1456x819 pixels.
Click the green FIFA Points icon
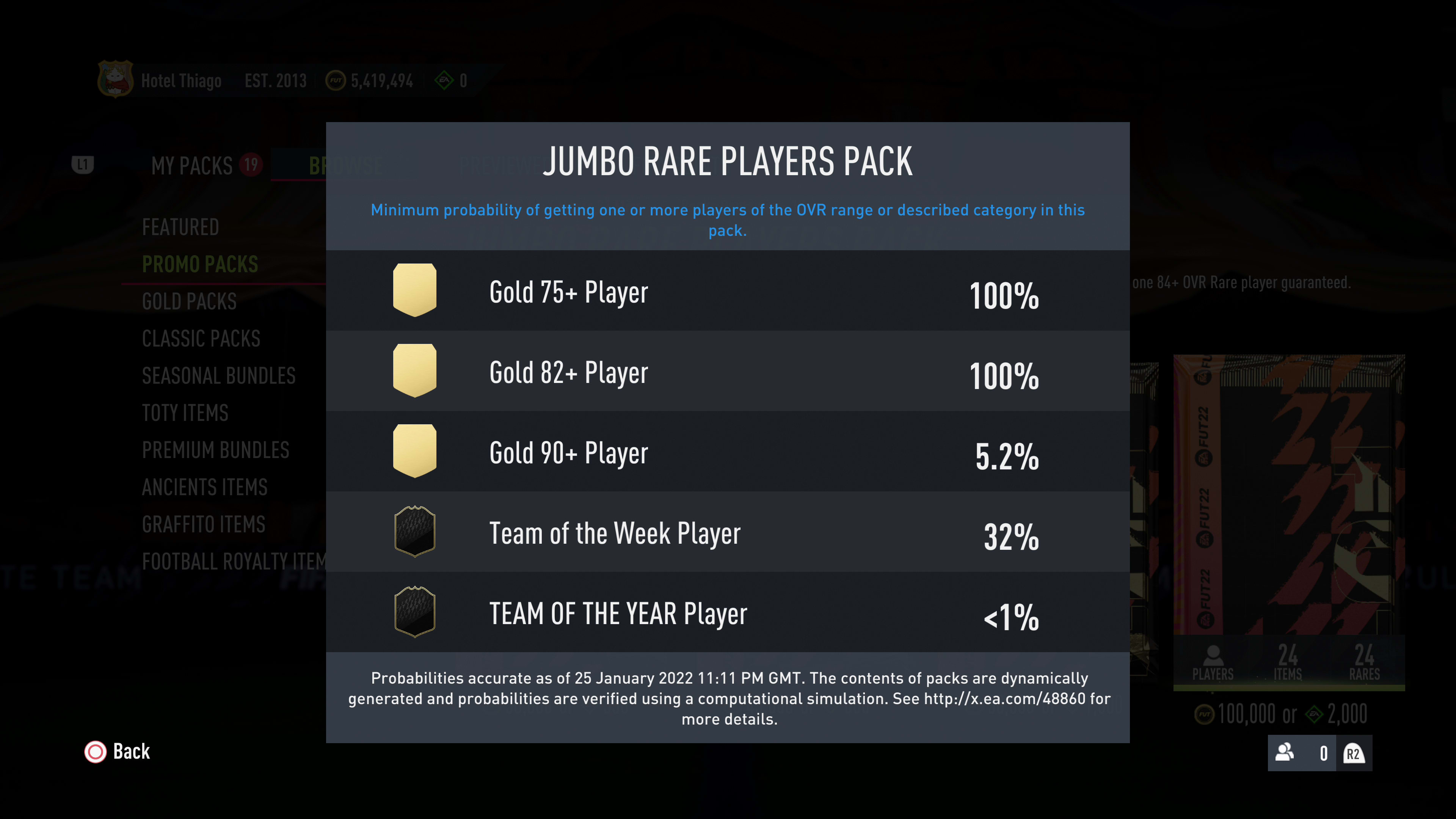click(444, 80)
